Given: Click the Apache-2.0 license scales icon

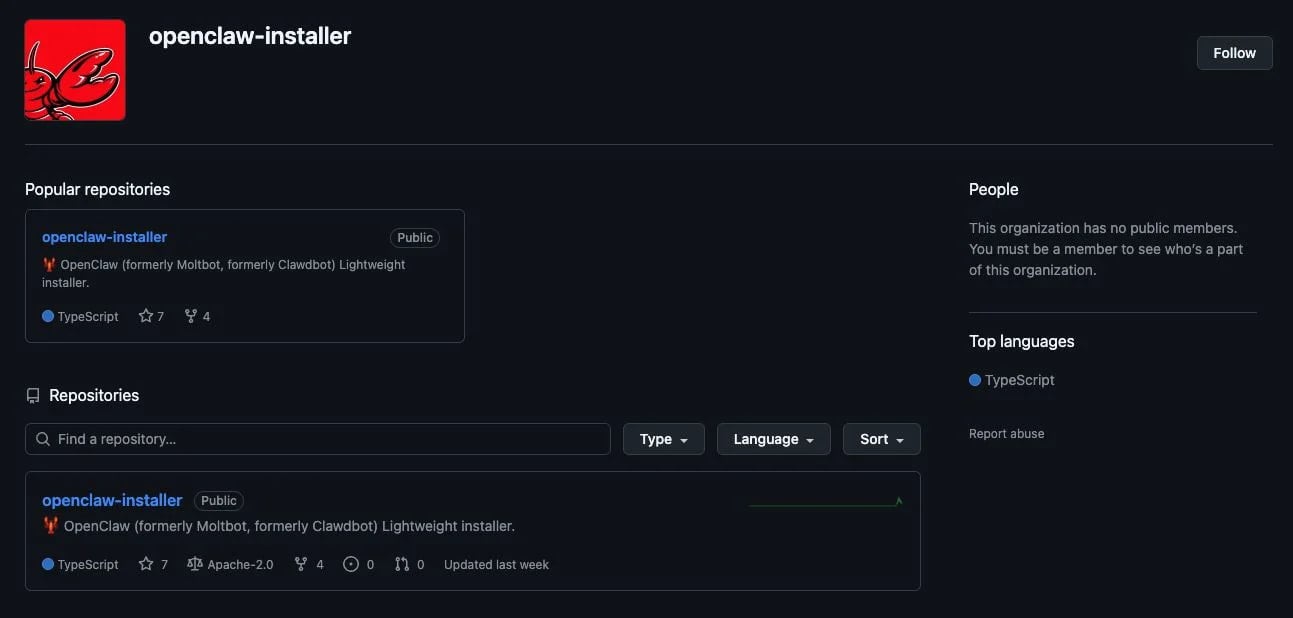Looking at the screenshot, I should [193, 563].
